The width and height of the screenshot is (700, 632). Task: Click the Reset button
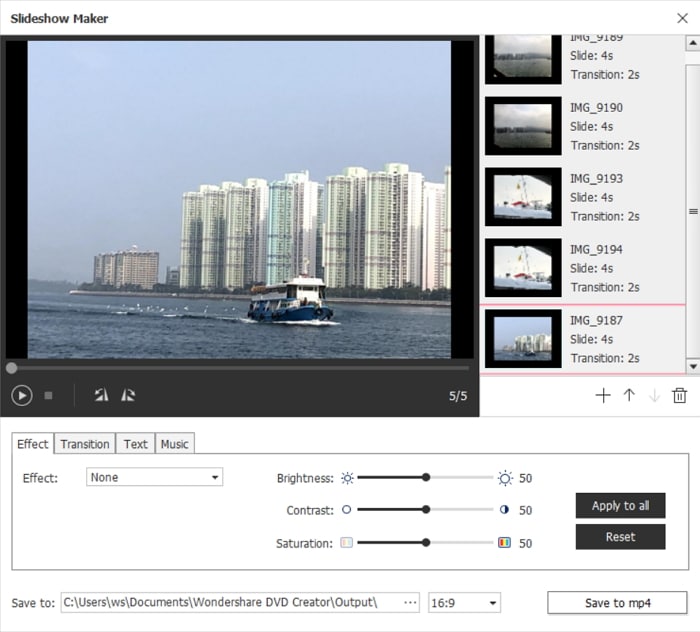tap(621, 537)
